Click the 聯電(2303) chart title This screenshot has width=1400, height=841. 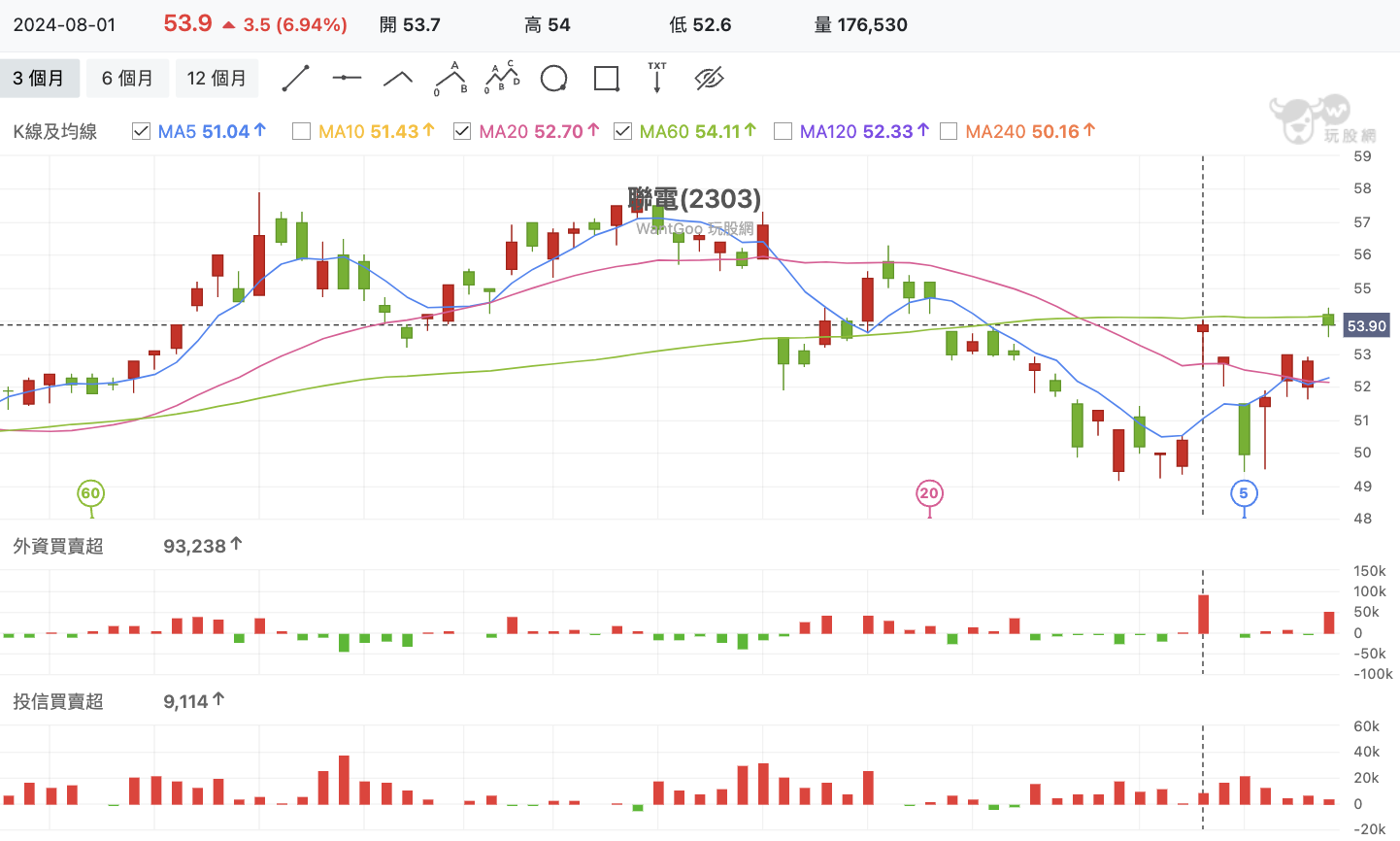coord(694,199)
